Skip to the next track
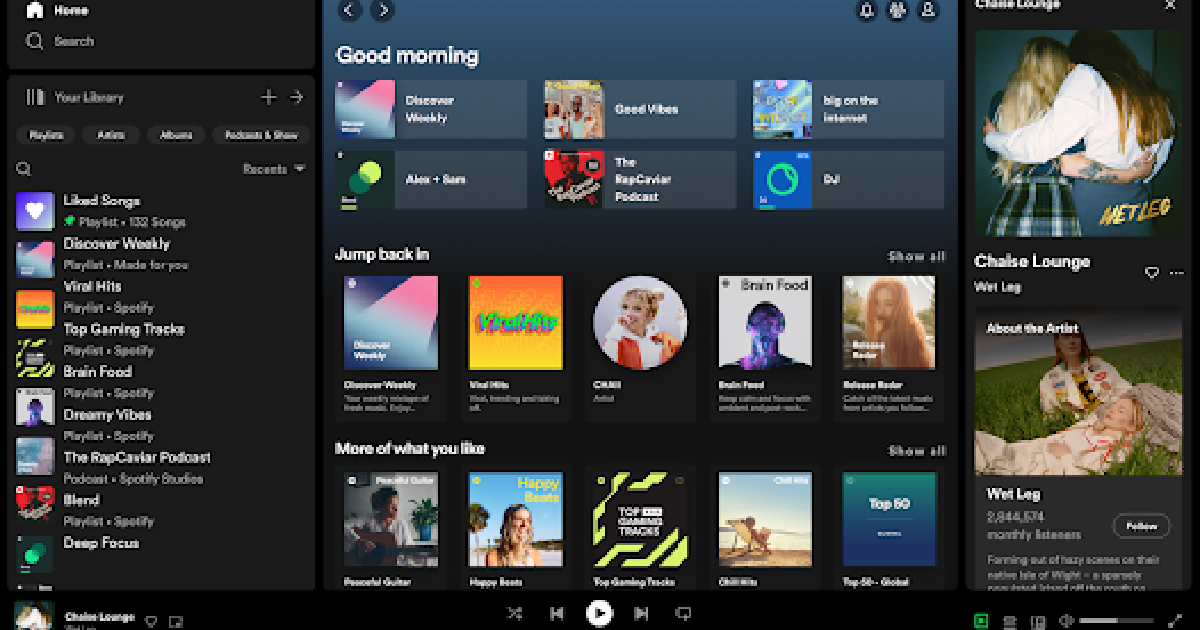The width and height of the screenshot is (1200, 630). click(x=642, y=613)
